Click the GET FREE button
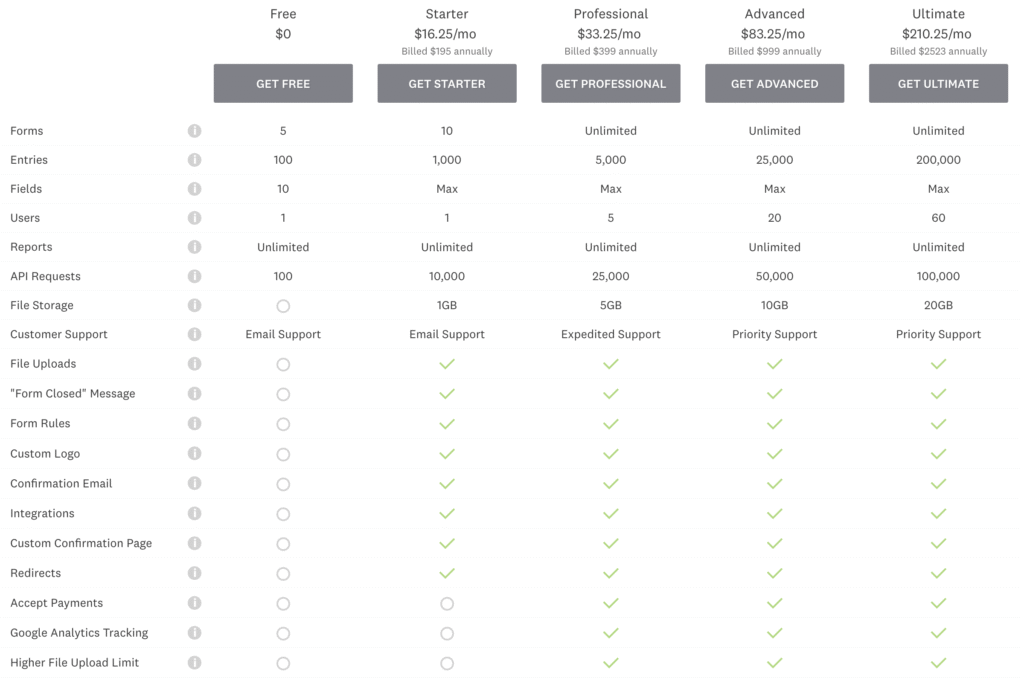The height and width of the screenshot is (678, 1024). pos(283,84)
